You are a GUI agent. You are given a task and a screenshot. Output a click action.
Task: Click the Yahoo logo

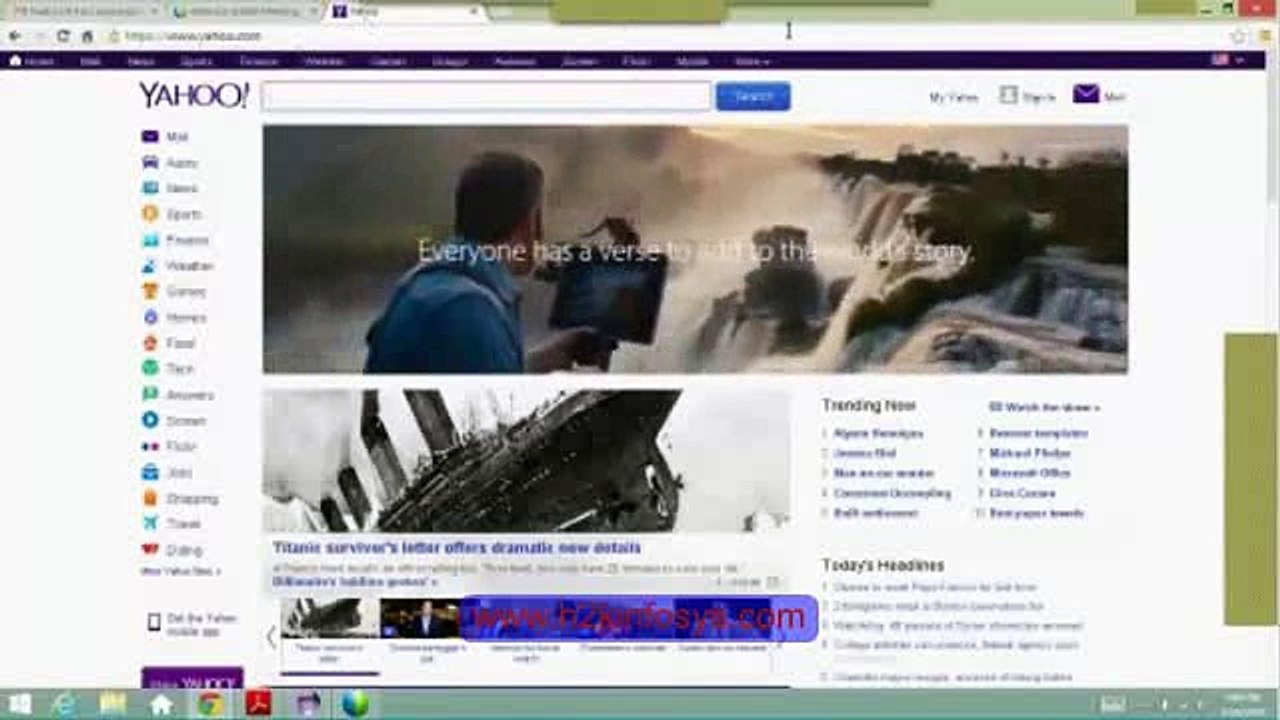coord(193,95)
